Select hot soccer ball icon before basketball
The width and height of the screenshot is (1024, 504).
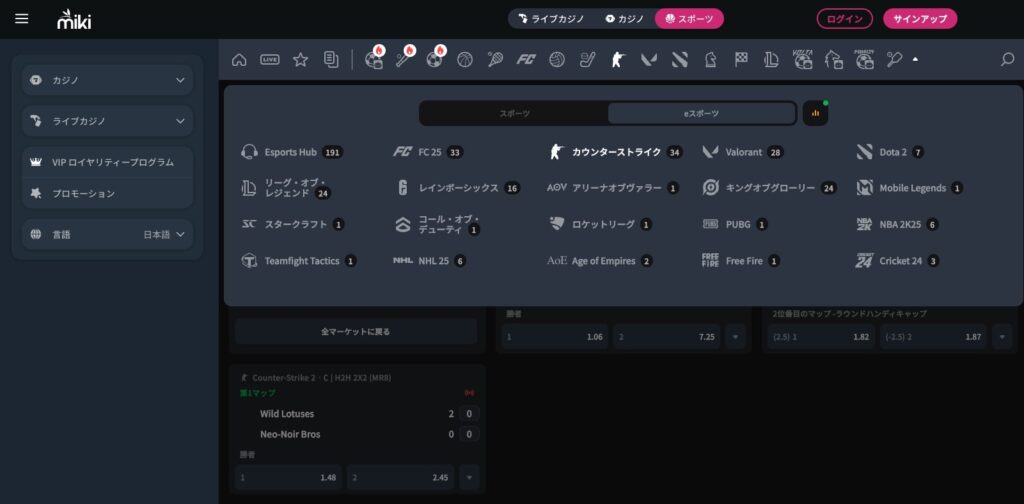tap(434, 59)
